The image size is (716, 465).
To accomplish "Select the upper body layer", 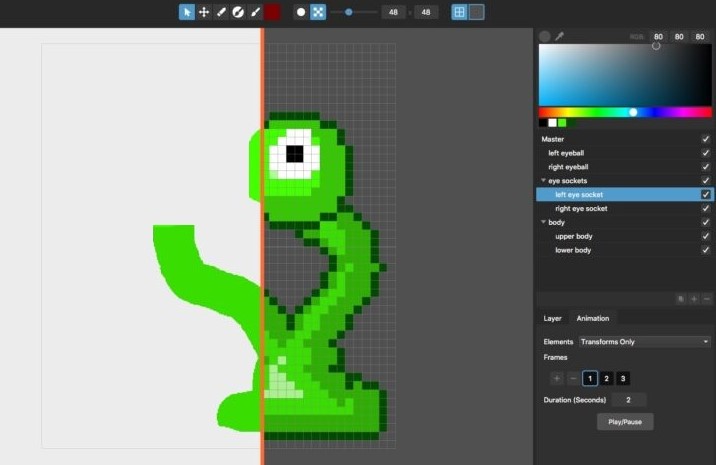I will 625,236.
